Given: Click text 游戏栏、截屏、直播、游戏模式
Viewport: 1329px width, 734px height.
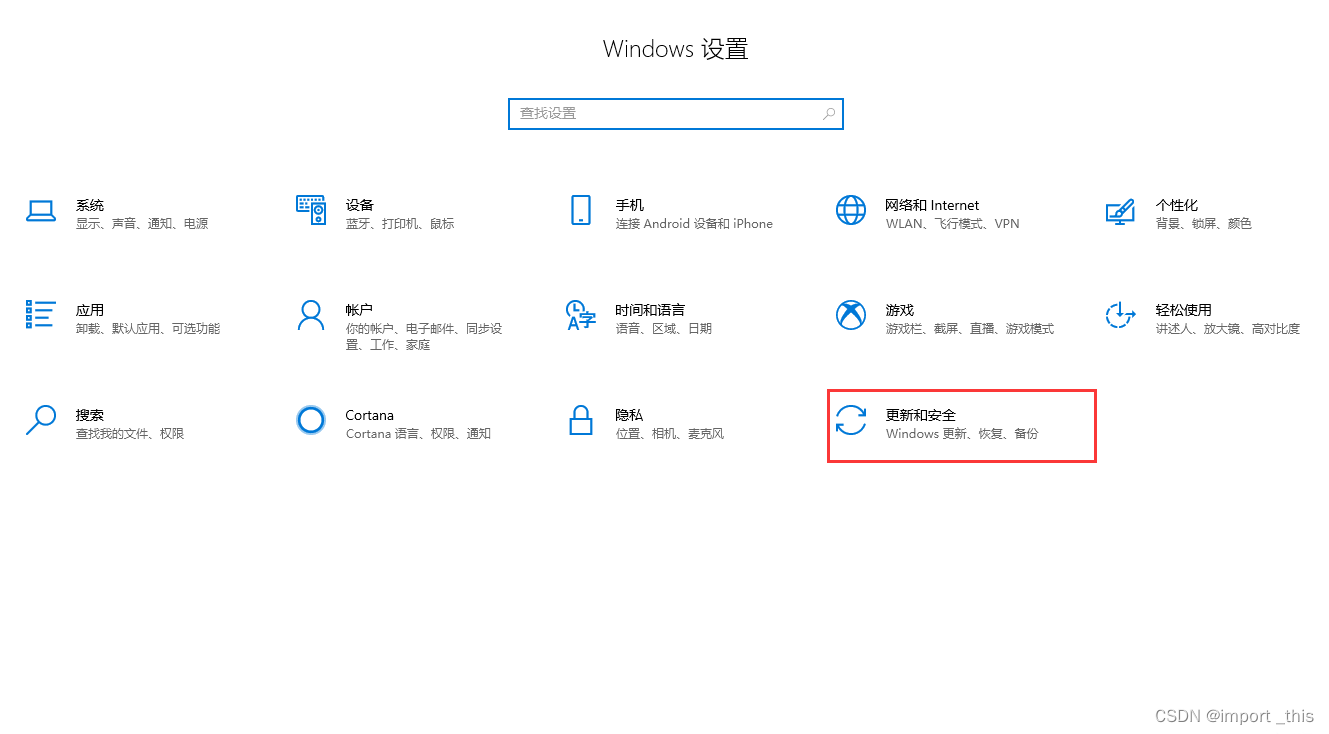Looking at the screenshot, I should pyautogui.click(x=970, y=329).
